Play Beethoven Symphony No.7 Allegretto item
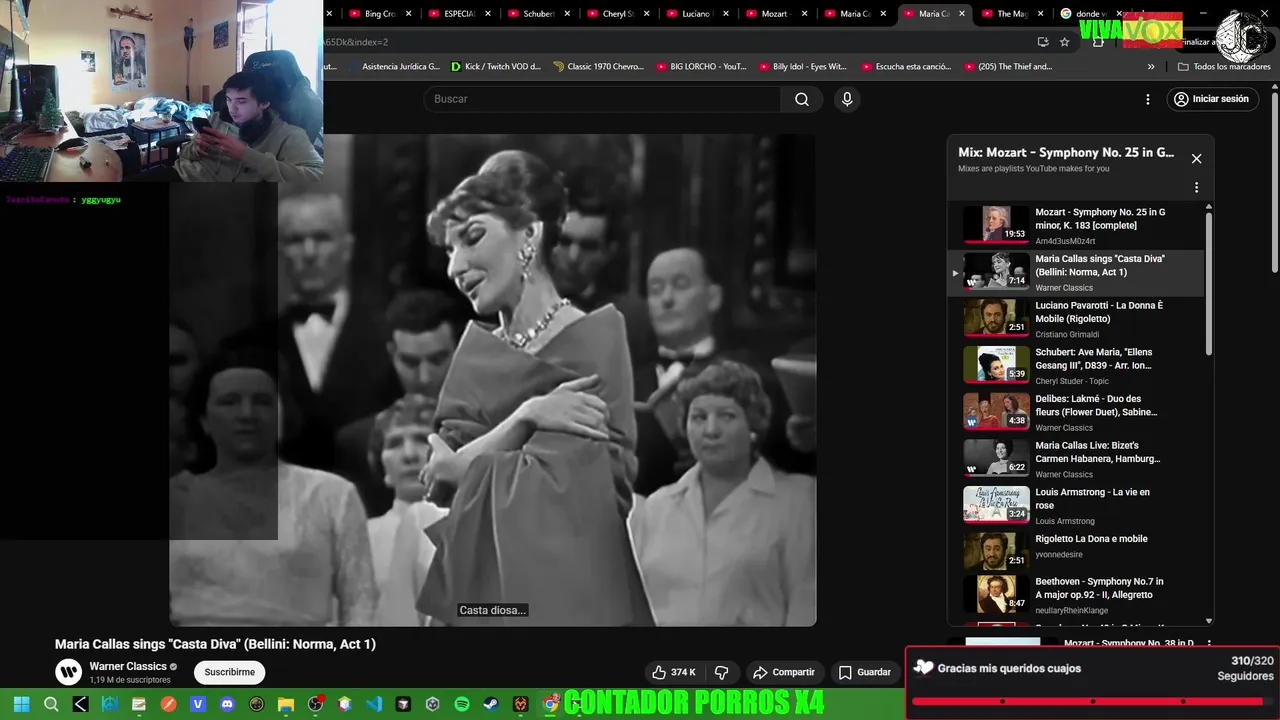The width and height of the screenshot is (1280, 720). tap(1076, 595)
